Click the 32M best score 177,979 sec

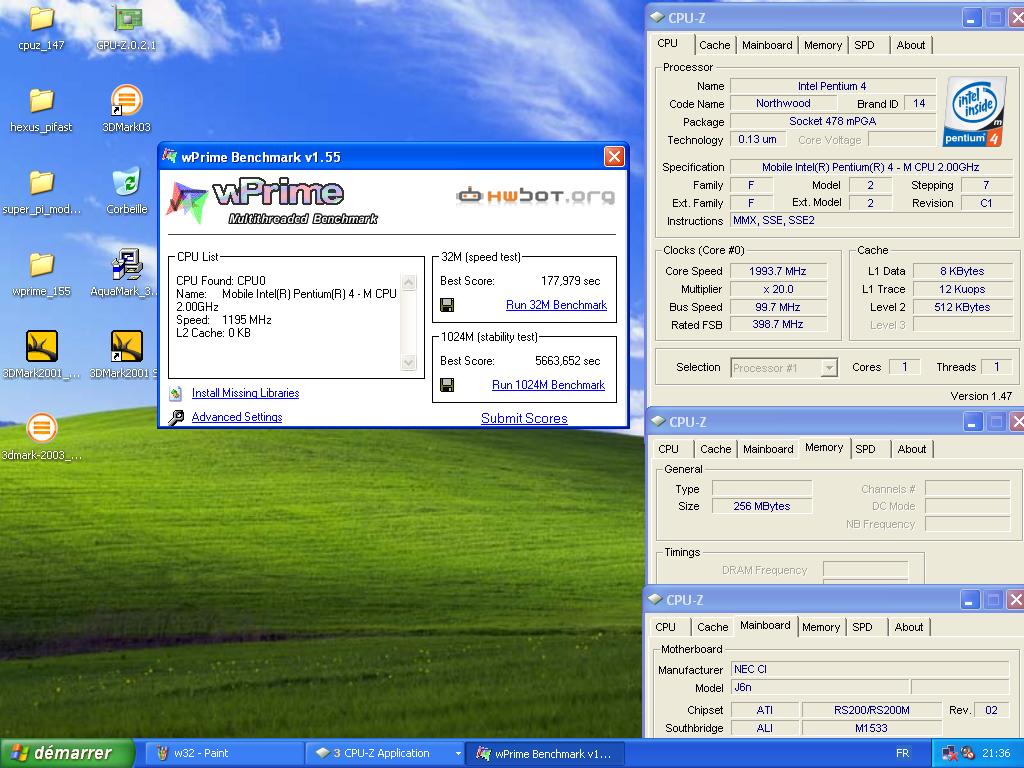point(570,281)
